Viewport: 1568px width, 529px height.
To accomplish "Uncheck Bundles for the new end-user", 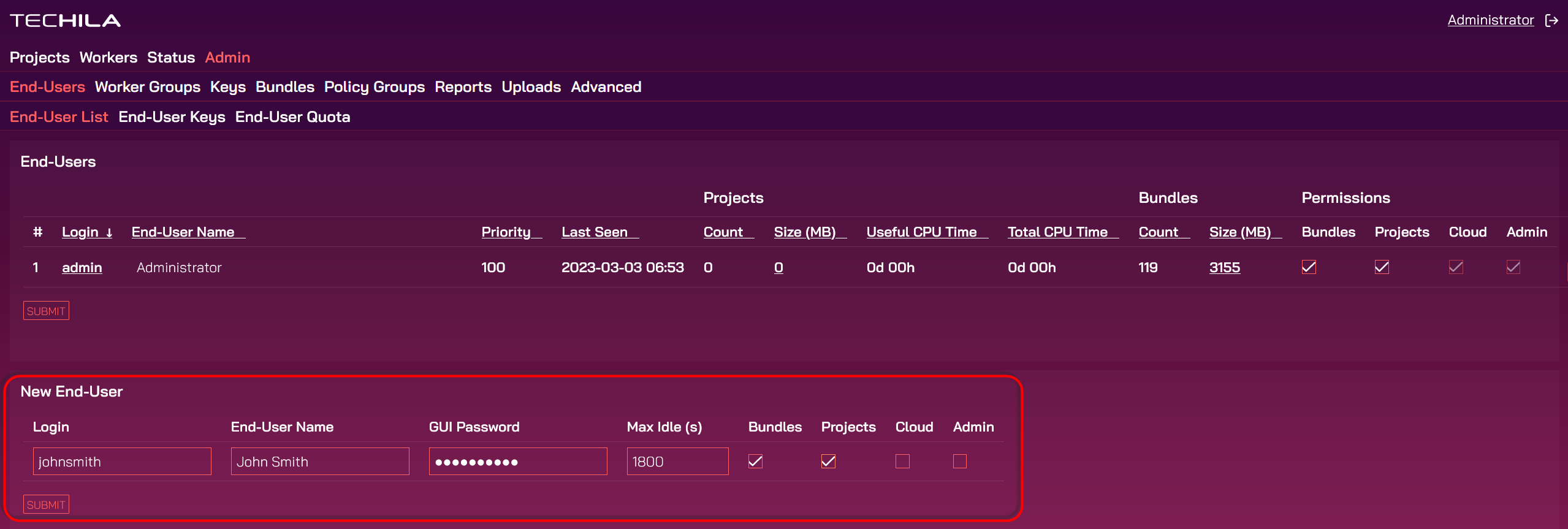I will [x=755, y=462].
